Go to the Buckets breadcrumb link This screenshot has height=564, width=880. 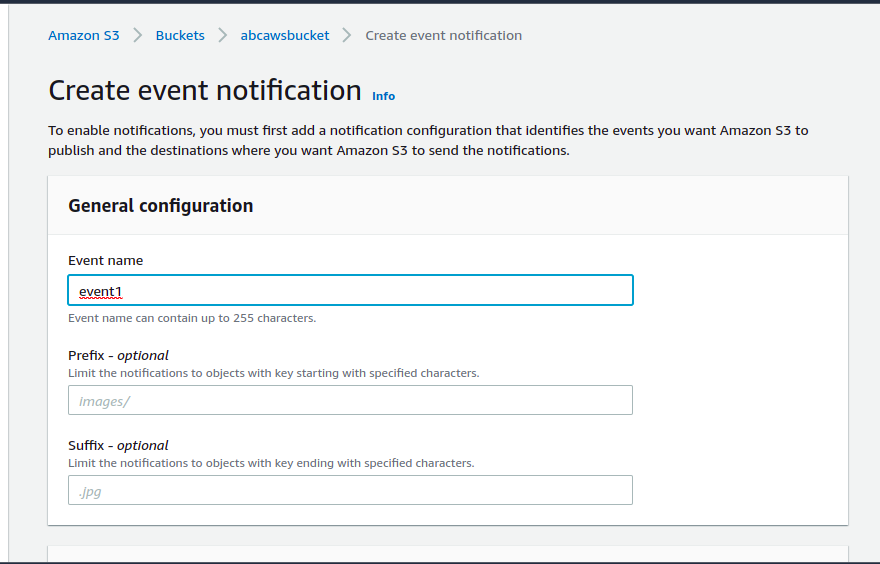180,35
